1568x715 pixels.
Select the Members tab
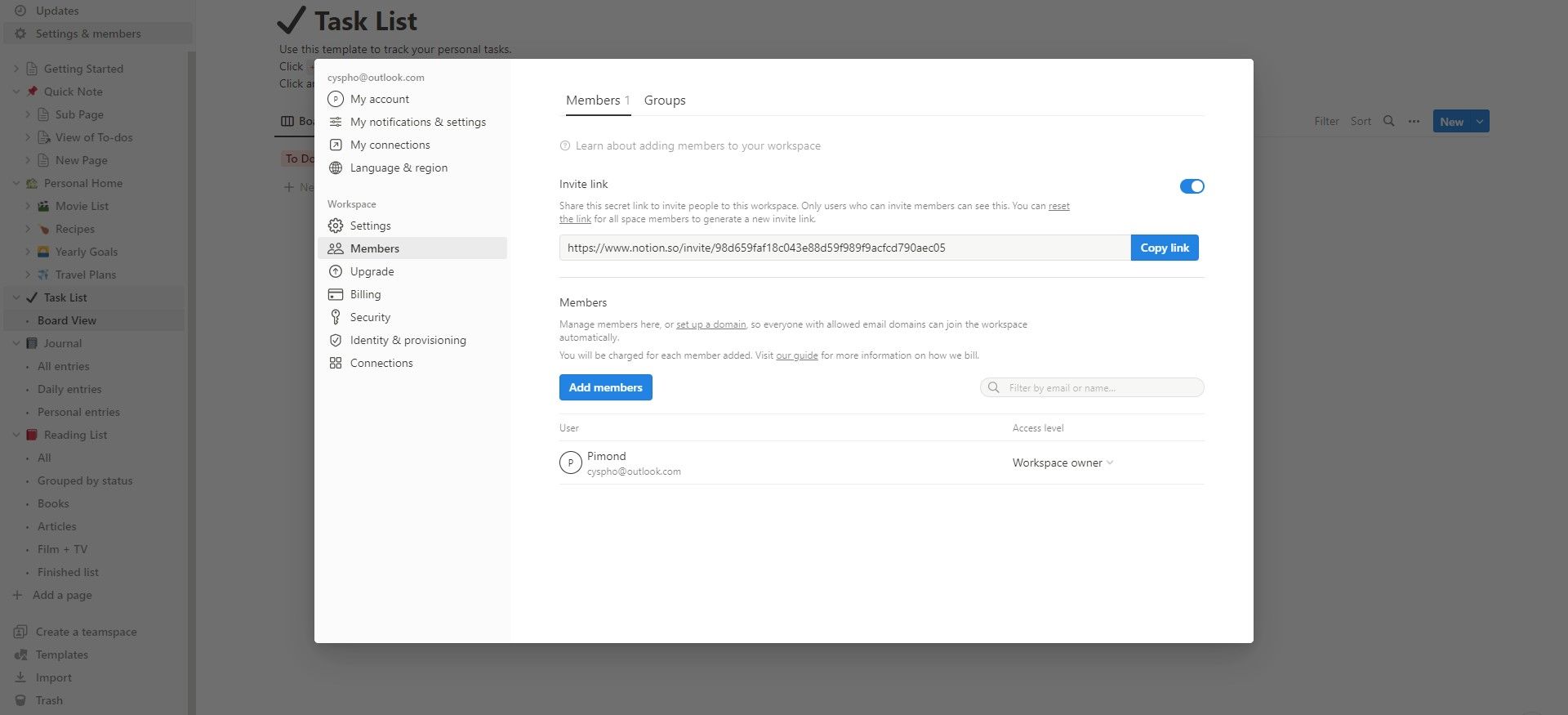pos(598,101)
